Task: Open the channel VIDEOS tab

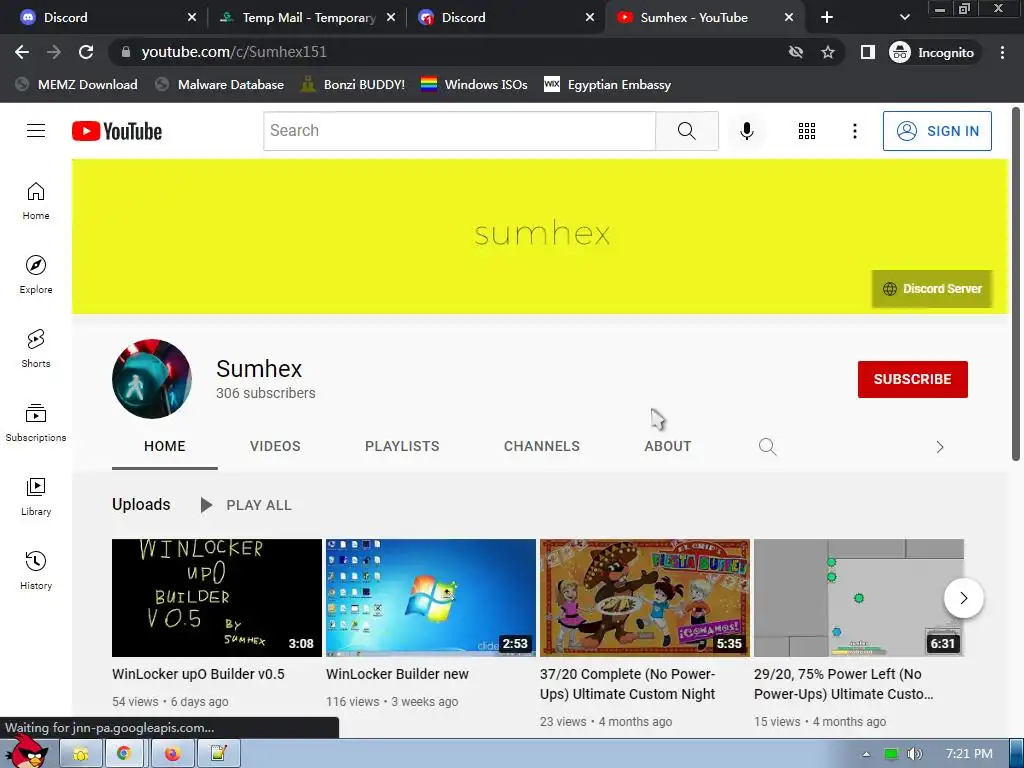Action: pos(275,447)
